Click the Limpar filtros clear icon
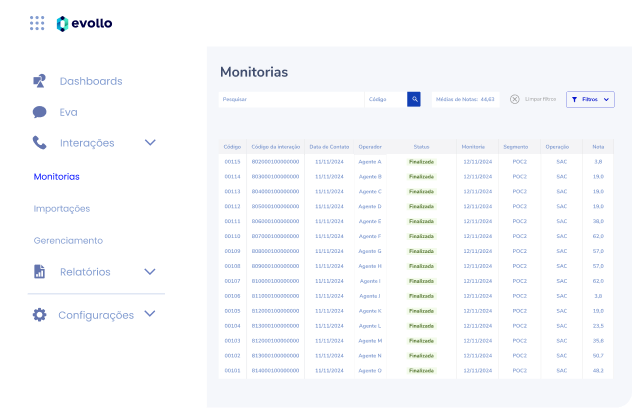This screenshot has height=408, width=632. pyautogui.click(x=514, y=99)
